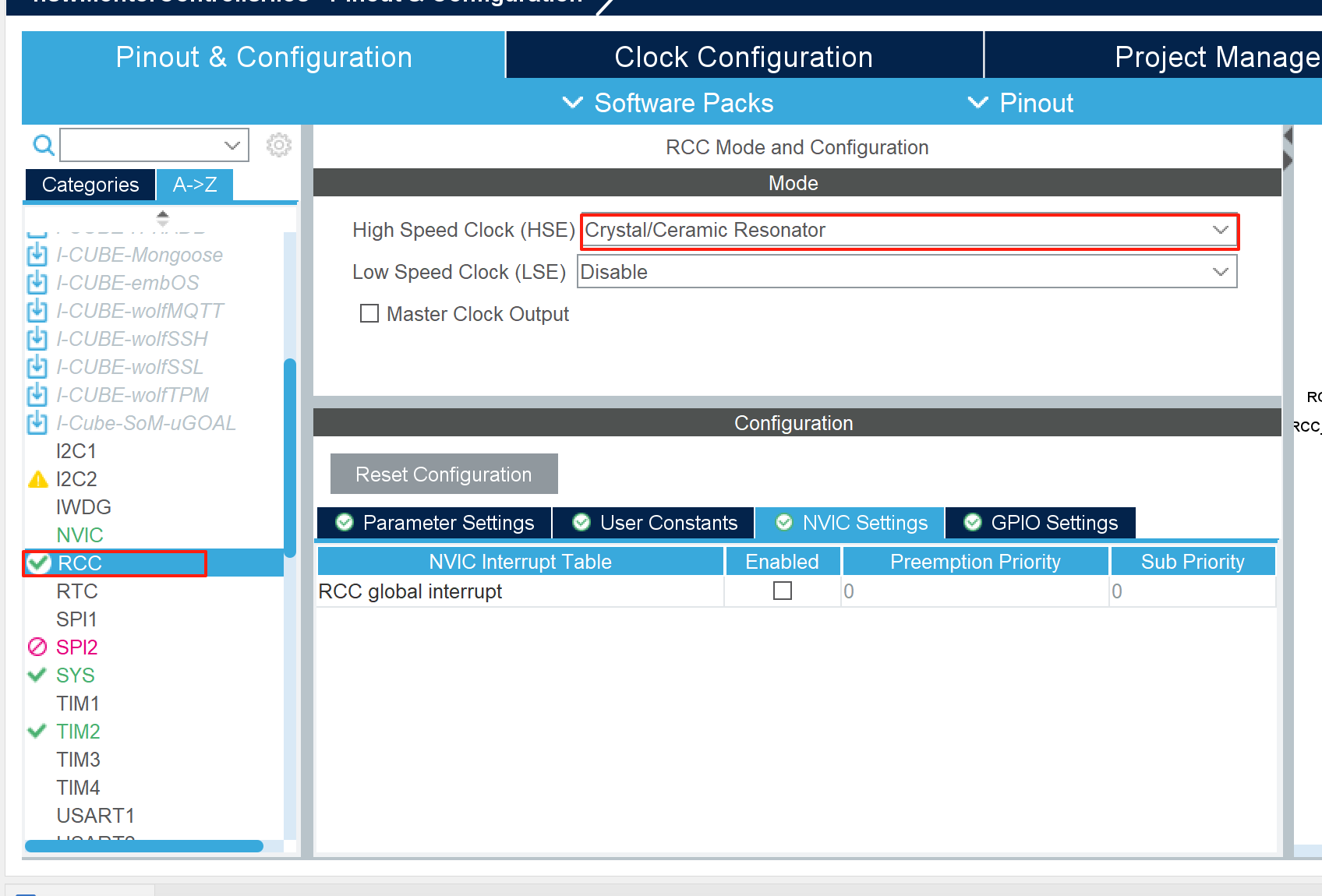
Task: Select NVIC in the peripheral list
Action: 80,535
